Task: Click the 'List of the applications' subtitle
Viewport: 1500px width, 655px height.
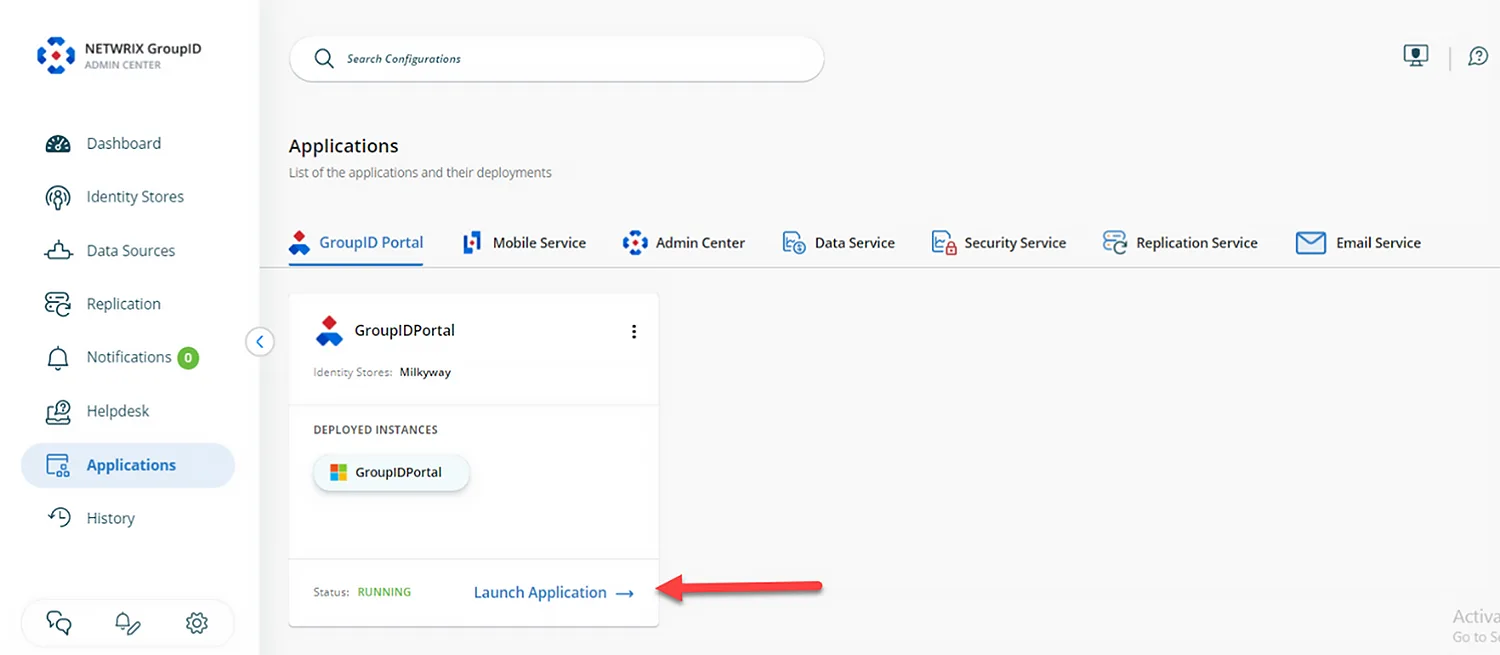Action: tap(420, 173)
